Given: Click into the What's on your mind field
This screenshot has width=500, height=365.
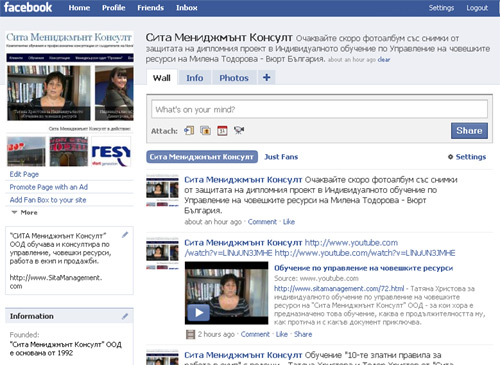Looking at the screenshot, I should point(319,109).
